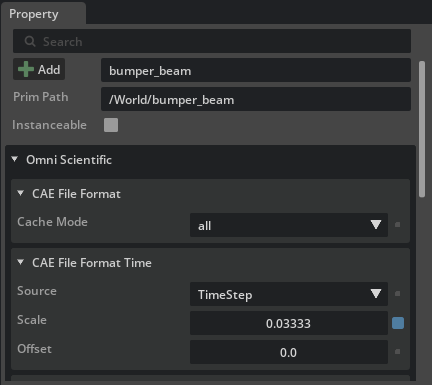Click the Instanceable label
This screenshot has width=432, height=385.
[49, 125]
